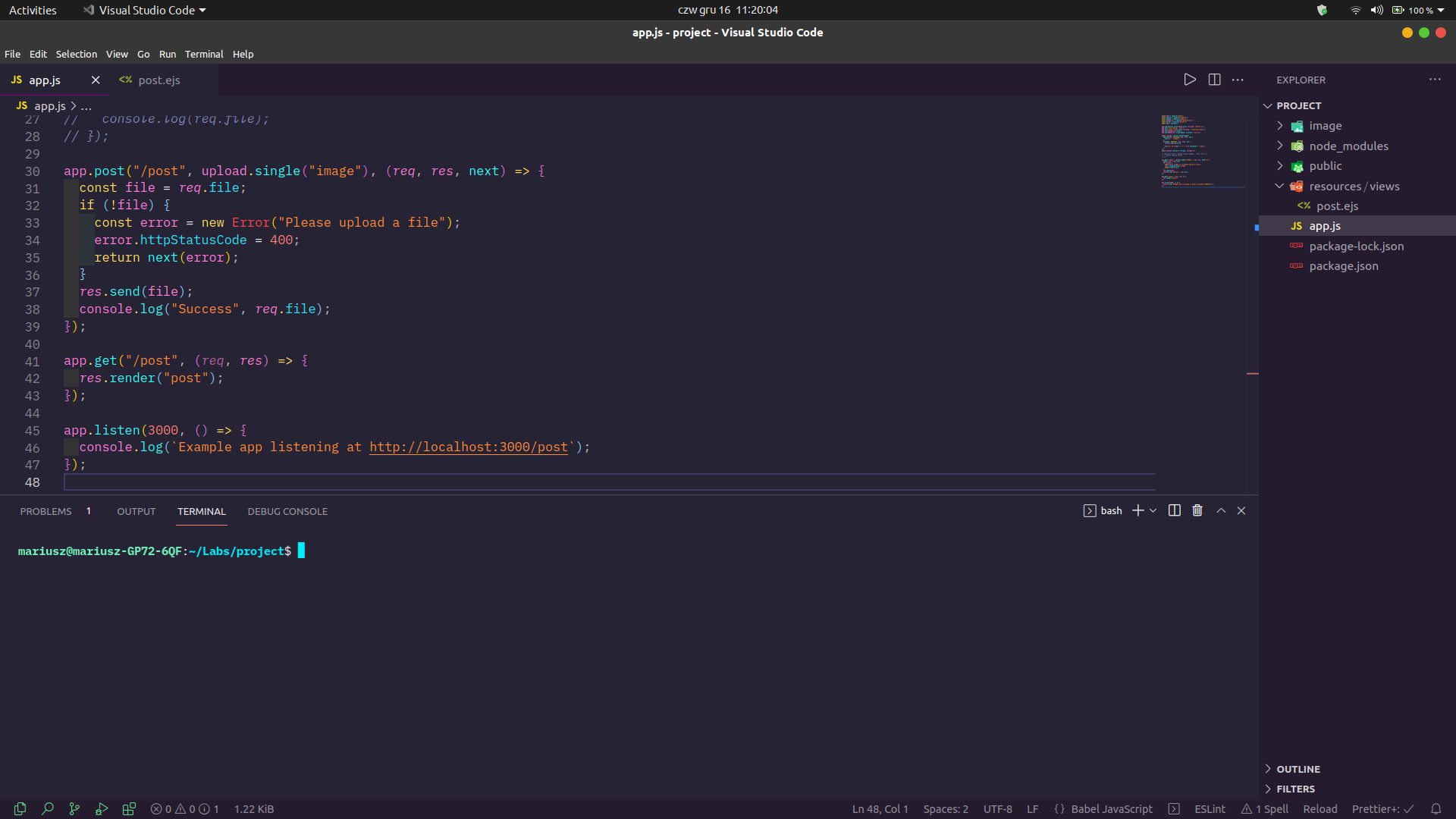
Task: Click ESLint in the status bar
Action: point(1210,809)
